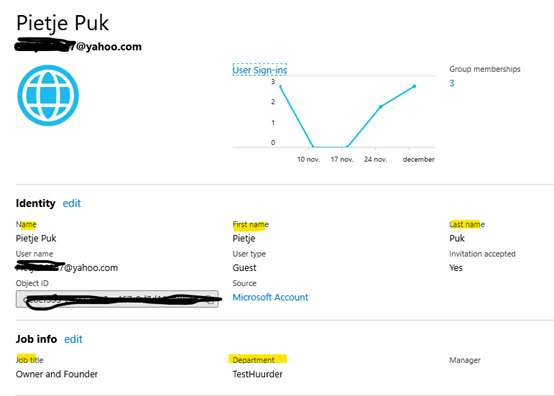The height and width of the screenshot is (396, 554).
Task: Click the December data point on chart
Action: [414, 86]
